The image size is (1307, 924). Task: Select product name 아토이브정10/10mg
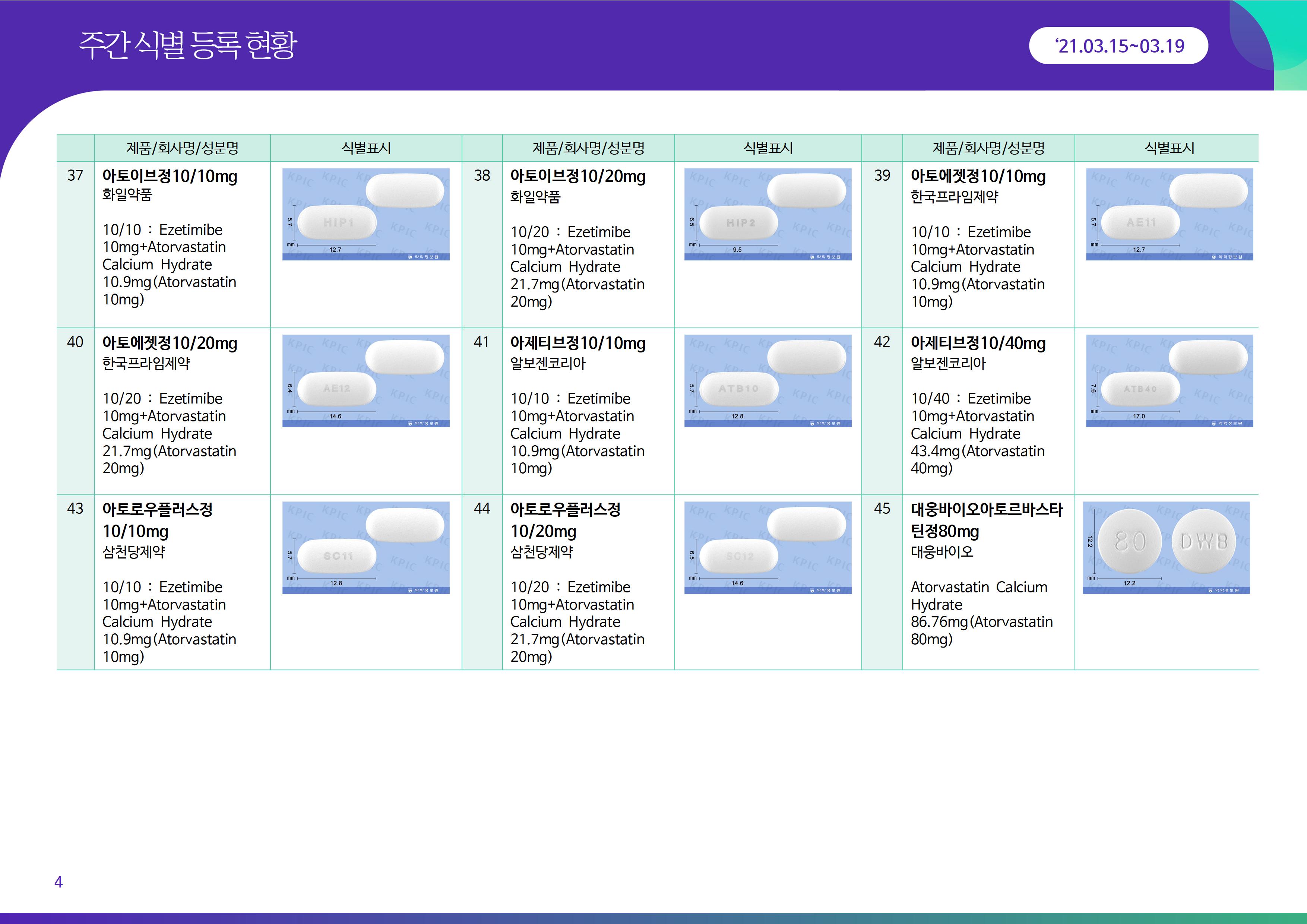click(x=170, y=177)
